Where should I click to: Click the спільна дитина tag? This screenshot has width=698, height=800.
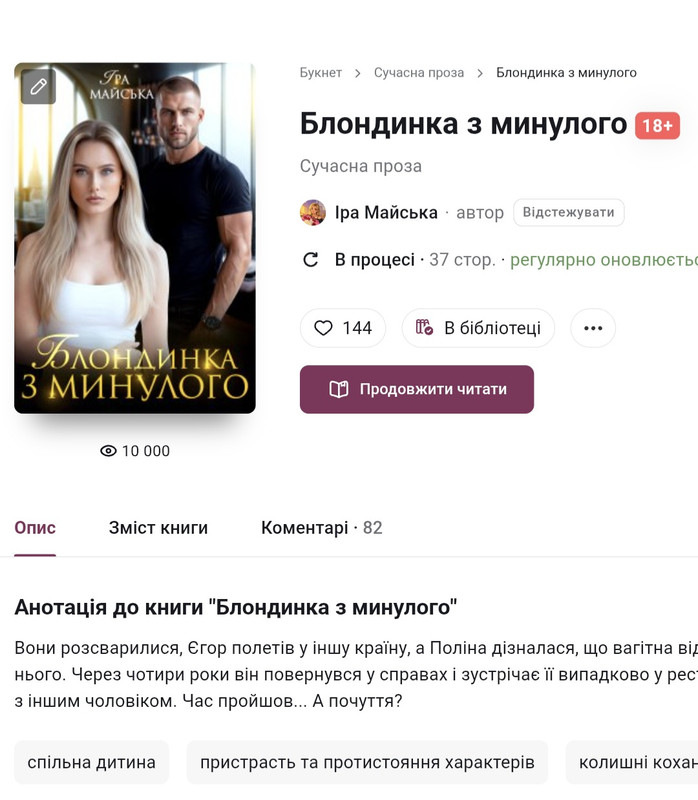click(x=91, y=762)
